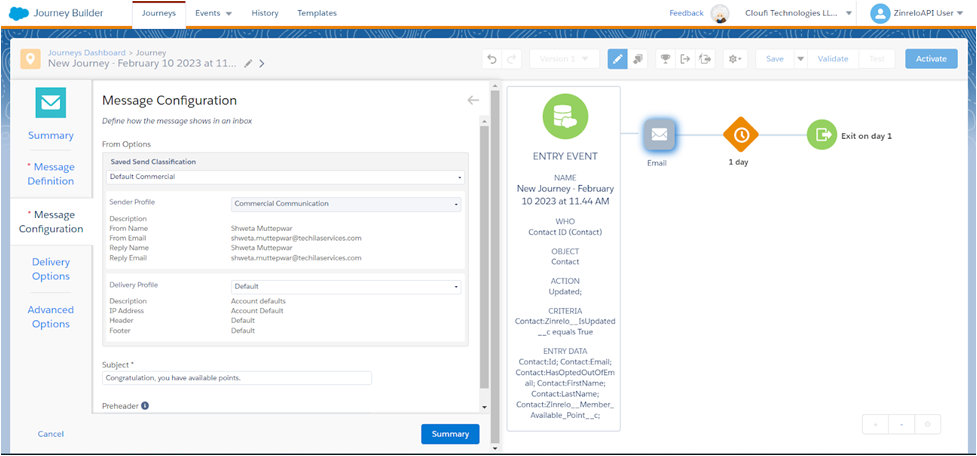Click the ZinreloAPI user avatar icon

click(879, 13)
